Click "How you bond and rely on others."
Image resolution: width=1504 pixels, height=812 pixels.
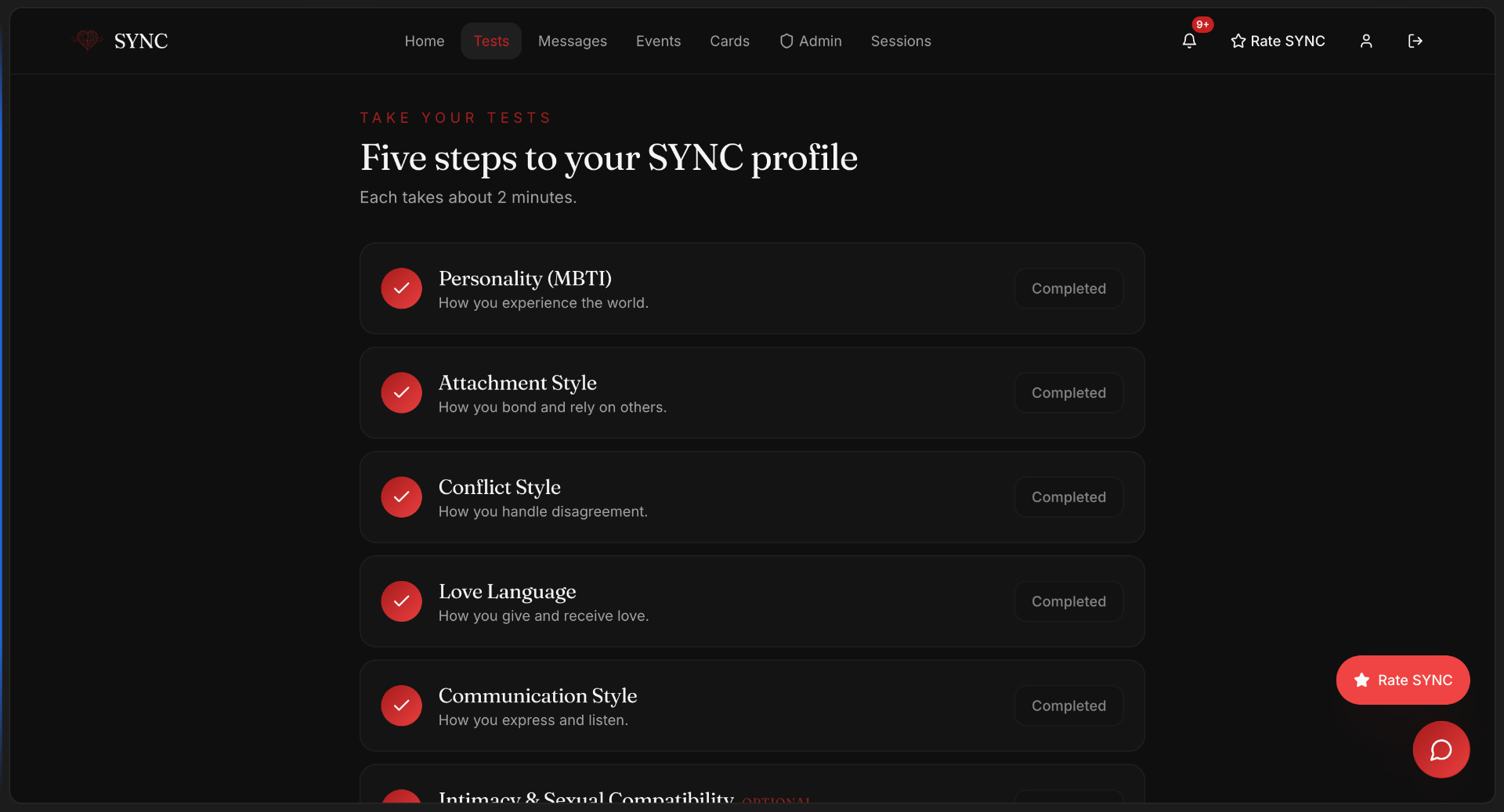click(x=552, y=407)
